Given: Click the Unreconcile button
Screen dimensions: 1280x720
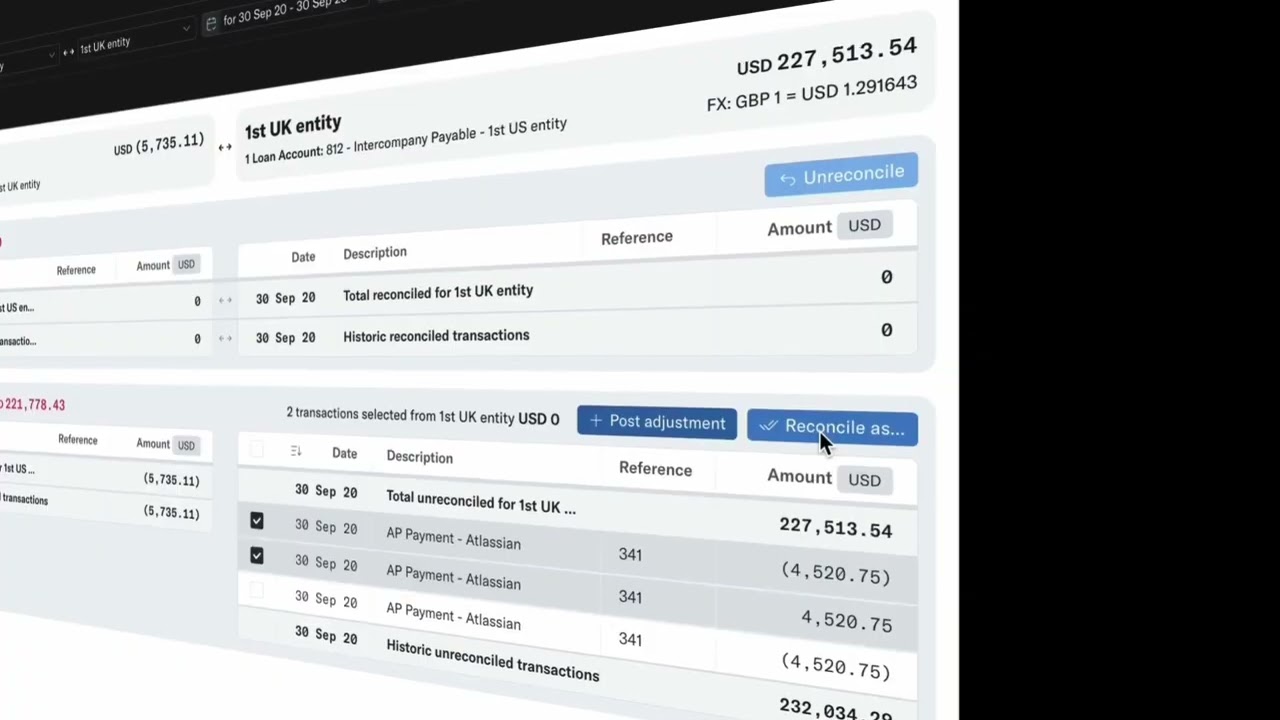Looking at the screenshot, I should pos(841,176).
